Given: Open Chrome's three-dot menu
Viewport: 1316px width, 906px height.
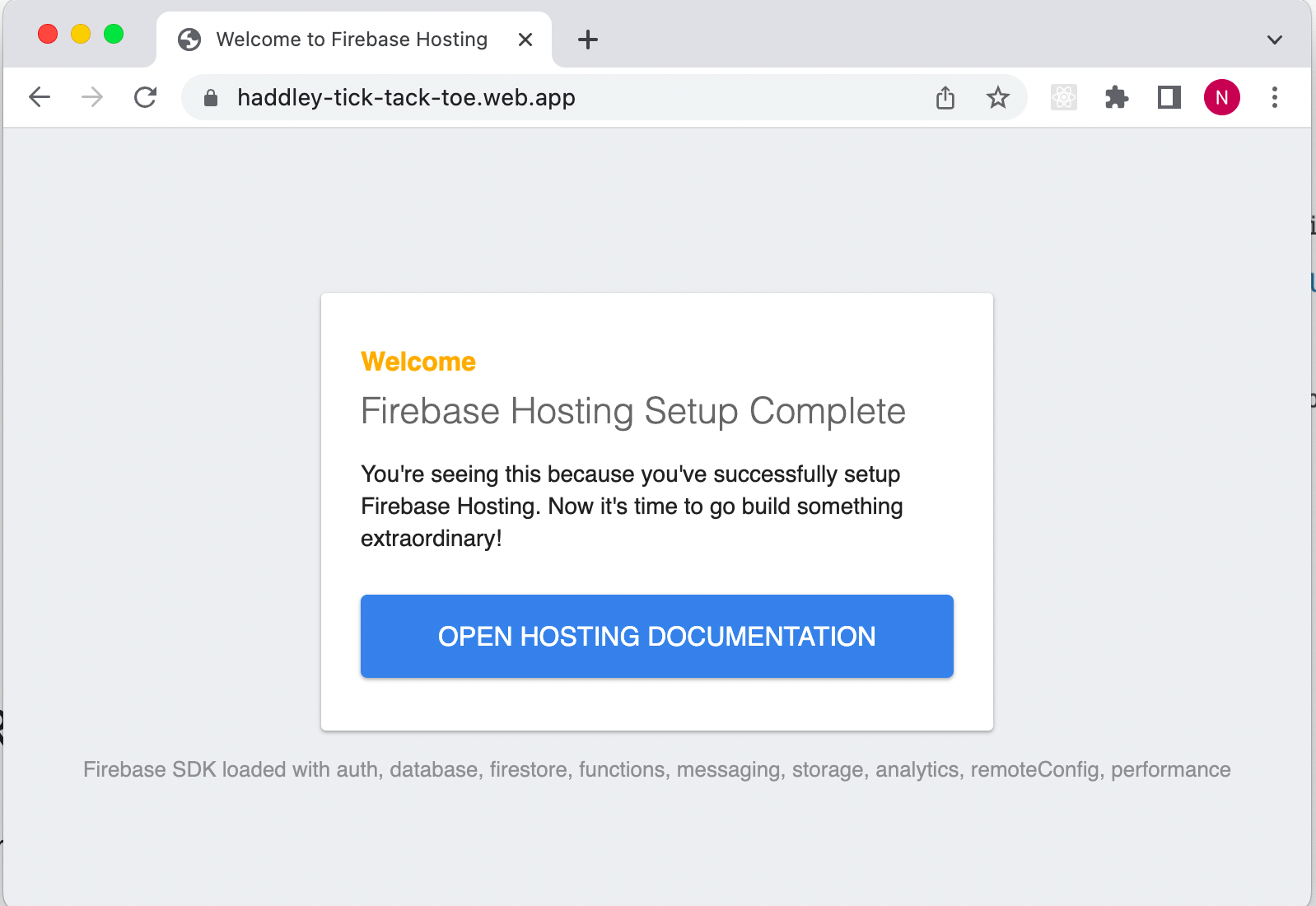Looking at the screenshot, I should point(1275,98).
